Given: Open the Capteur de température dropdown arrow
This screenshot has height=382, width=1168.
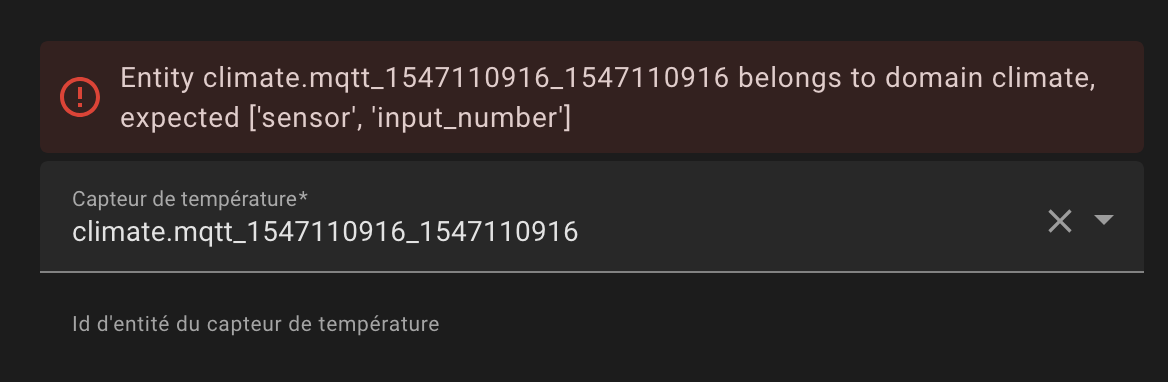Looking at the screenshot, I should pos(1103,220).
